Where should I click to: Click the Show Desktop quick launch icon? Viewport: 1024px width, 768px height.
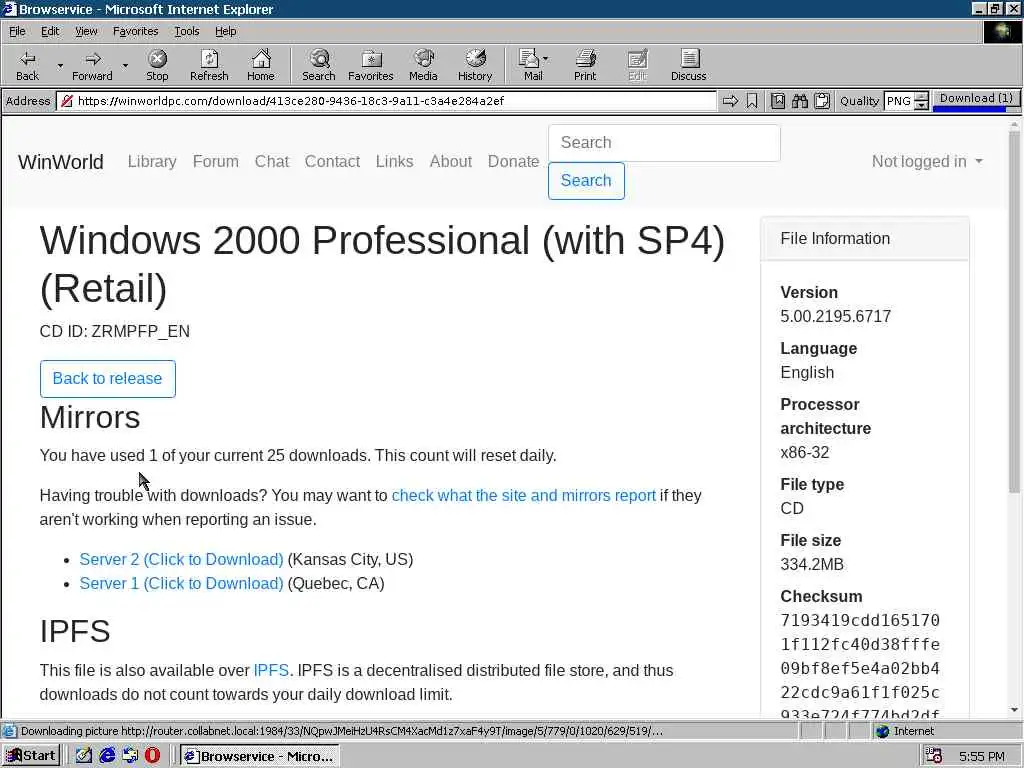tap(84, 756)
